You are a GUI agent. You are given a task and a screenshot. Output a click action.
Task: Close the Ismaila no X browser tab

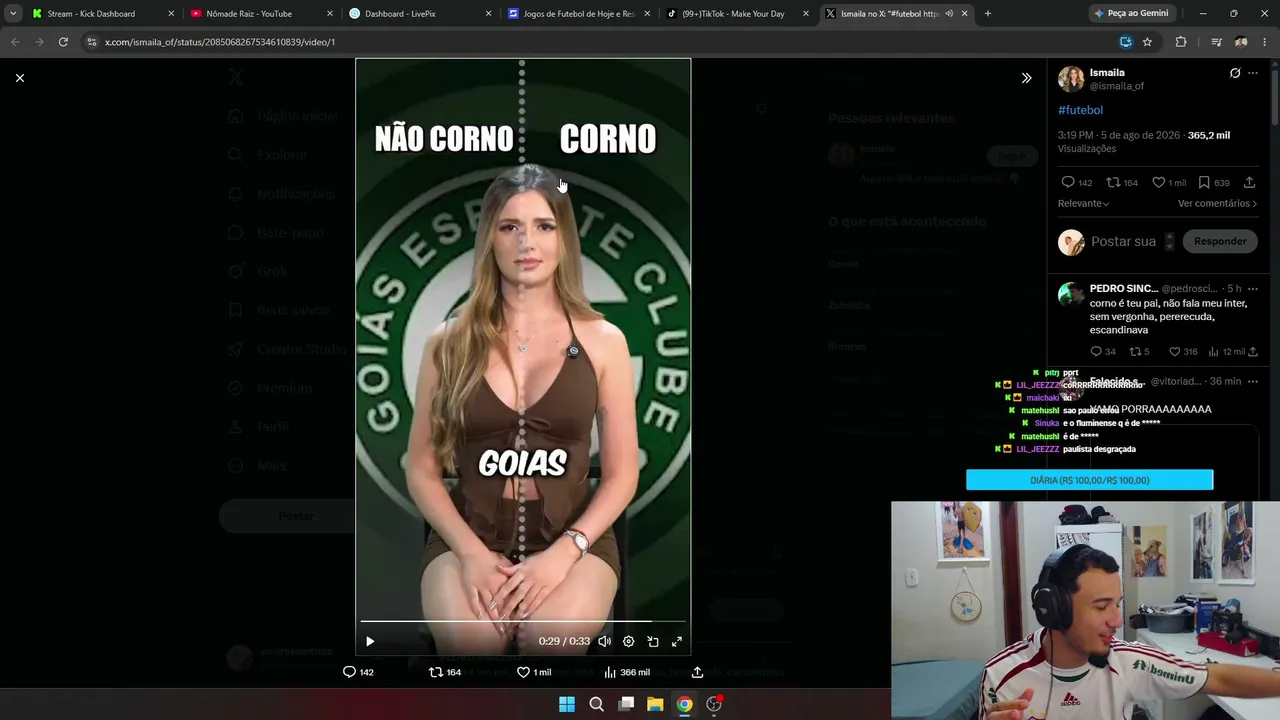click(964, 14)
